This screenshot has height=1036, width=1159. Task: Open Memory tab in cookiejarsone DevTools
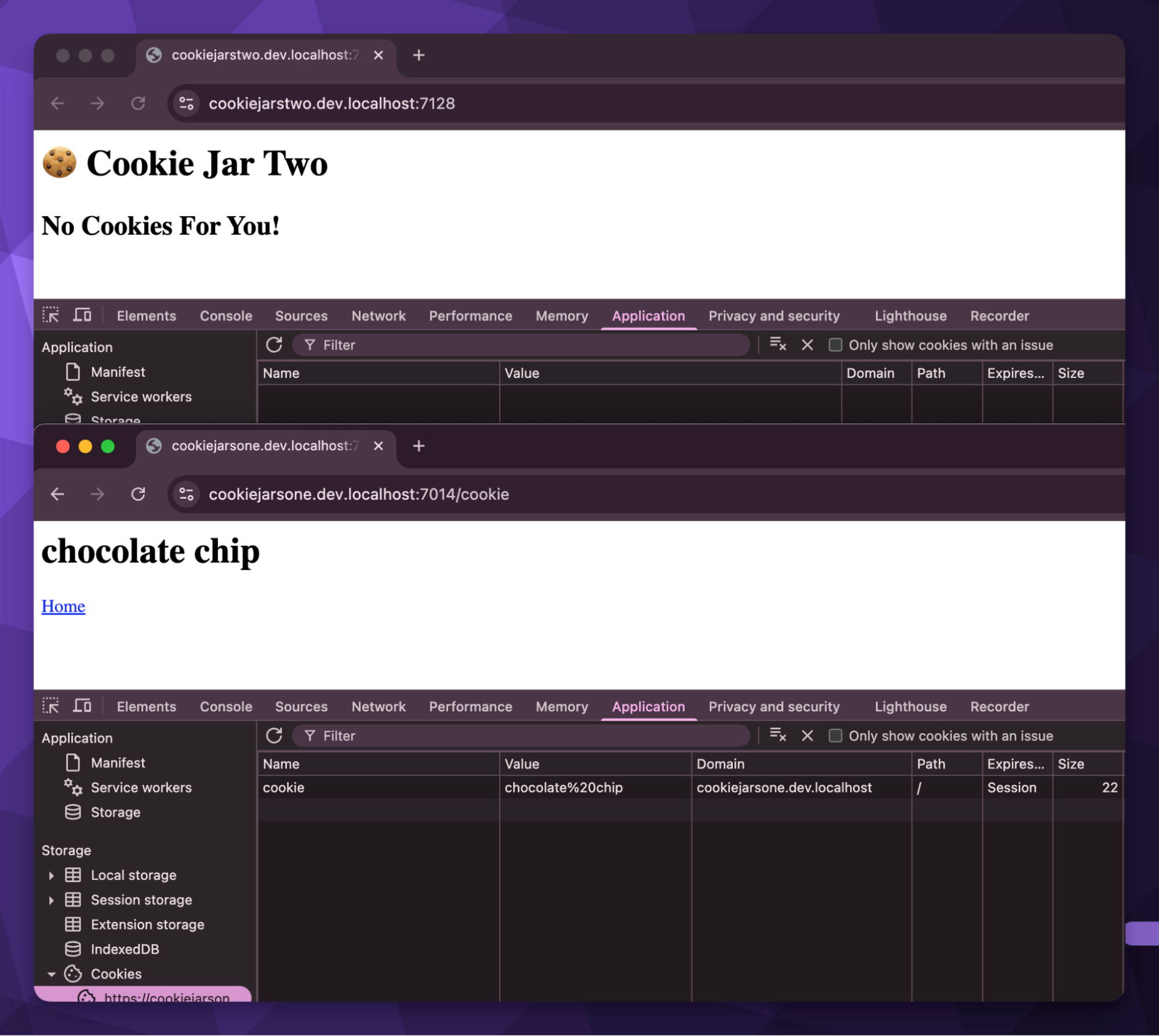point(562,707)
